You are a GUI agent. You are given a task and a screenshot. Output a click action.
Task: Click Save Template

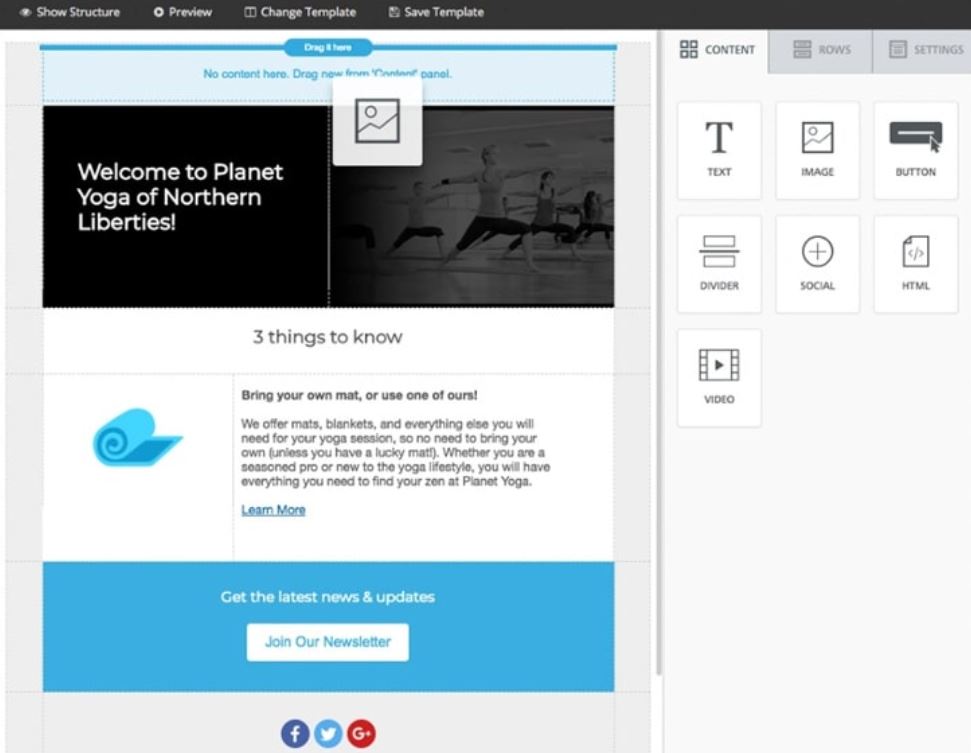point(437,12)
